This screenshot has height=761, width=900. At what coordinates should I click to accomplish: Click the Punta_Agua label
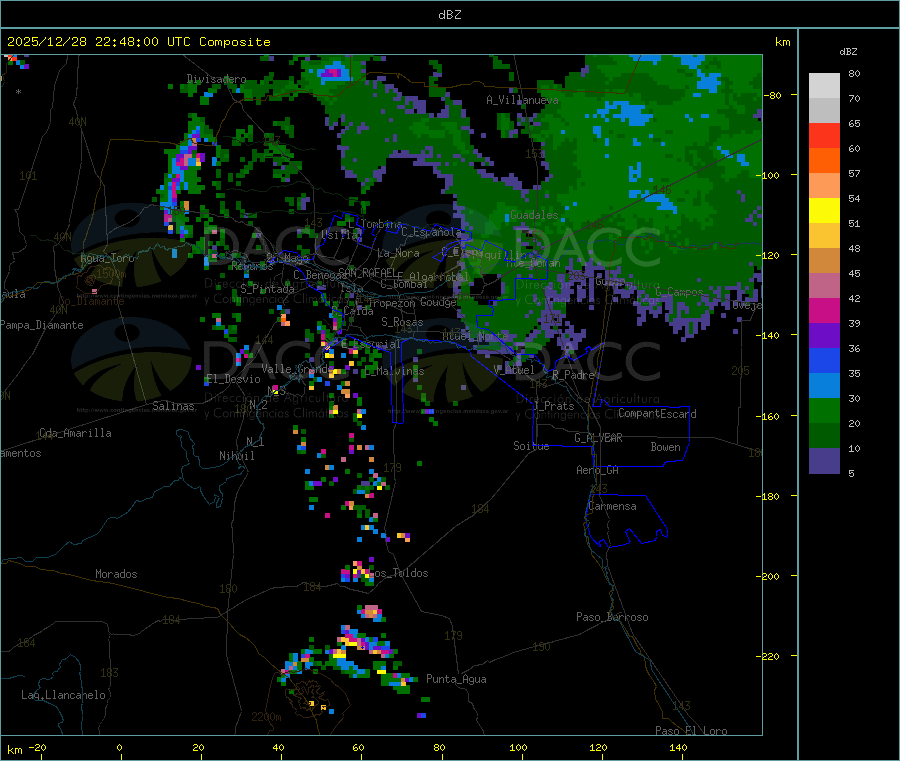pos(456,680)
